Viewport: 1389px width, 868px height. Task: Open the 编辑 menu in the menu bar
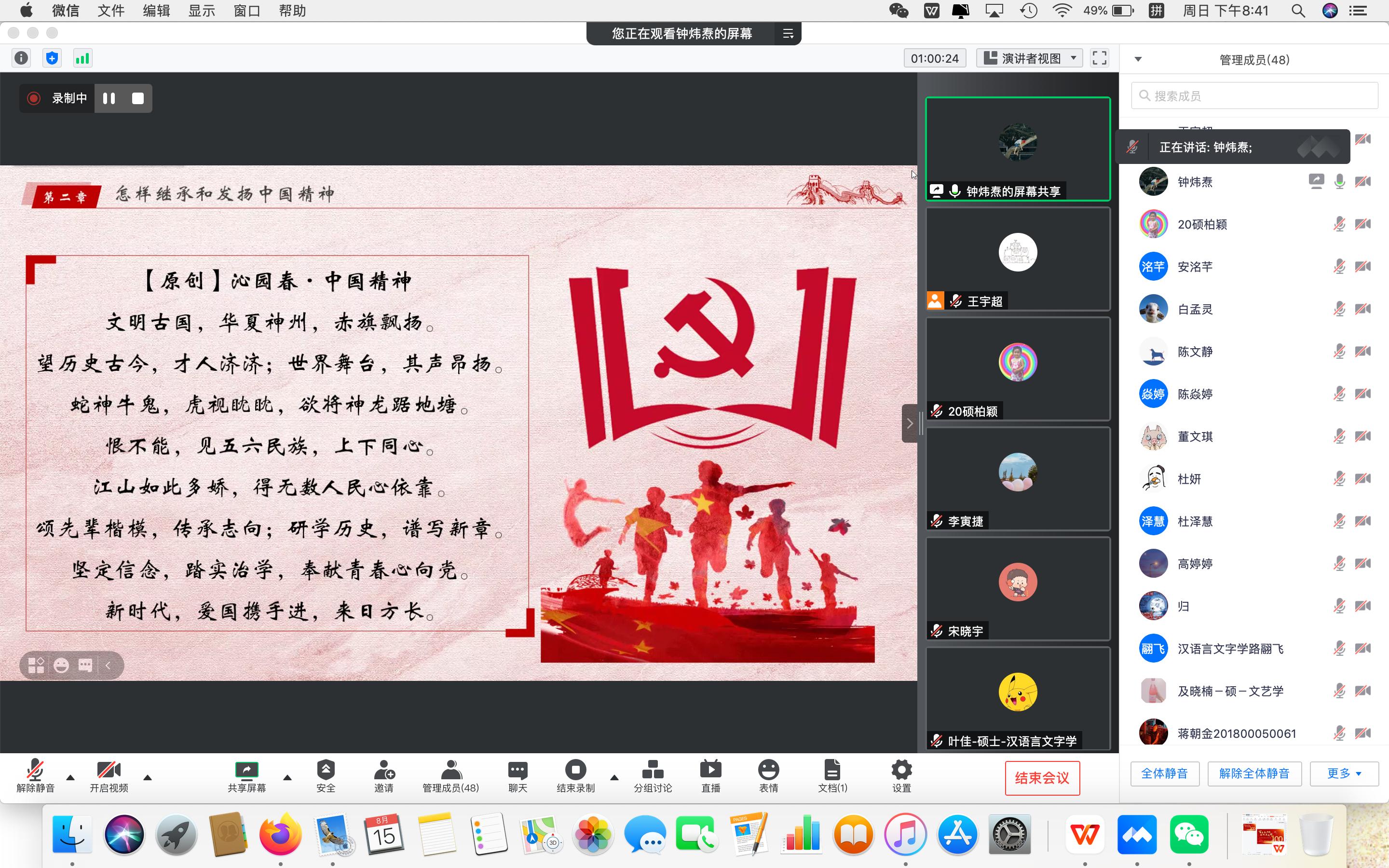(156, 11)
